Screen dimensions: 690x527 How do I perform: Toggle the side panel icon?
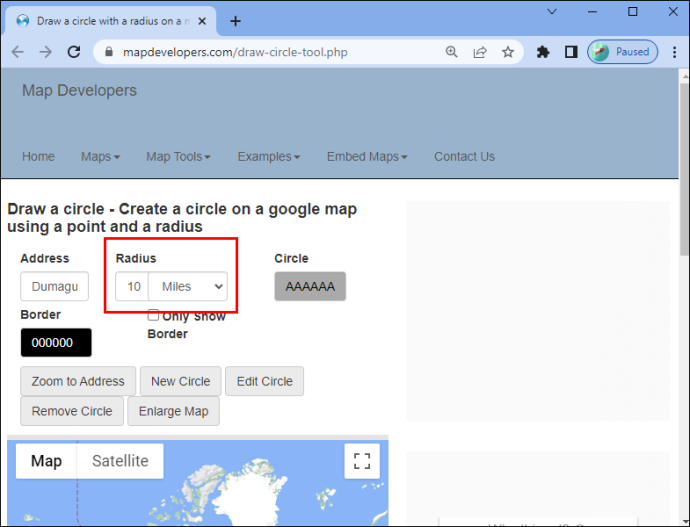571,52
